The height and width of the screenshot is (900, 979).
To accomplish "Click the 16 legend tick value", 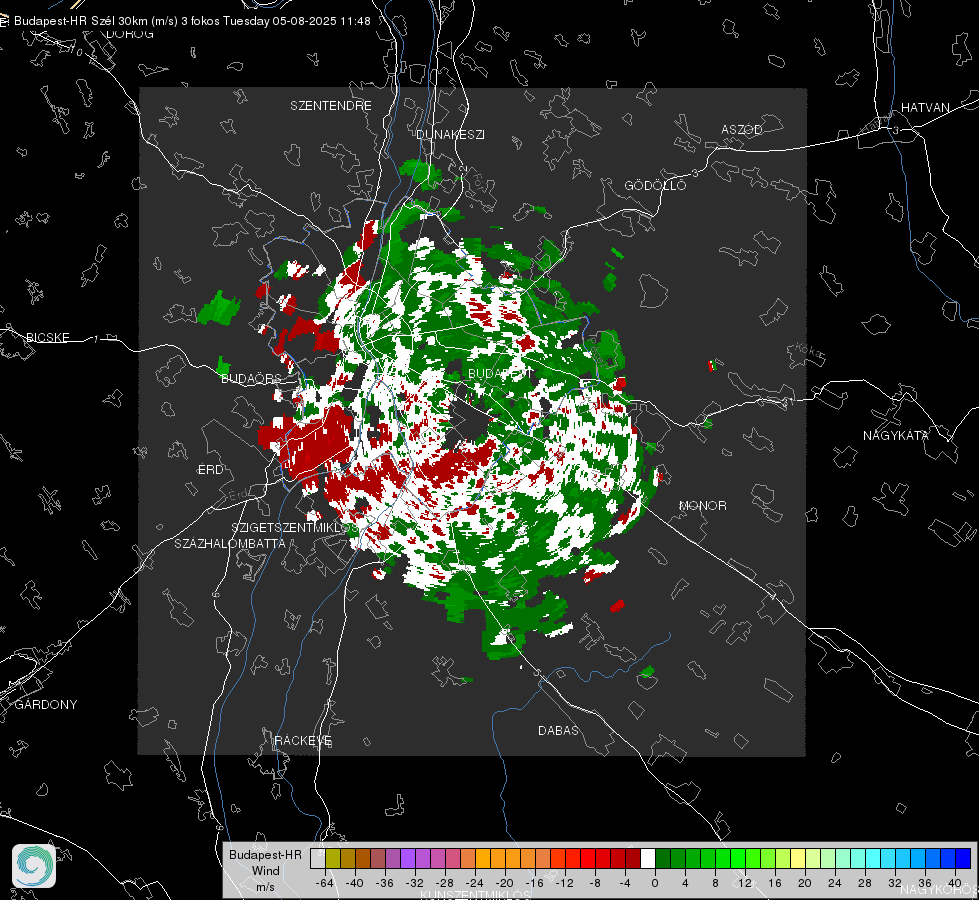I will tap(775, 883).
